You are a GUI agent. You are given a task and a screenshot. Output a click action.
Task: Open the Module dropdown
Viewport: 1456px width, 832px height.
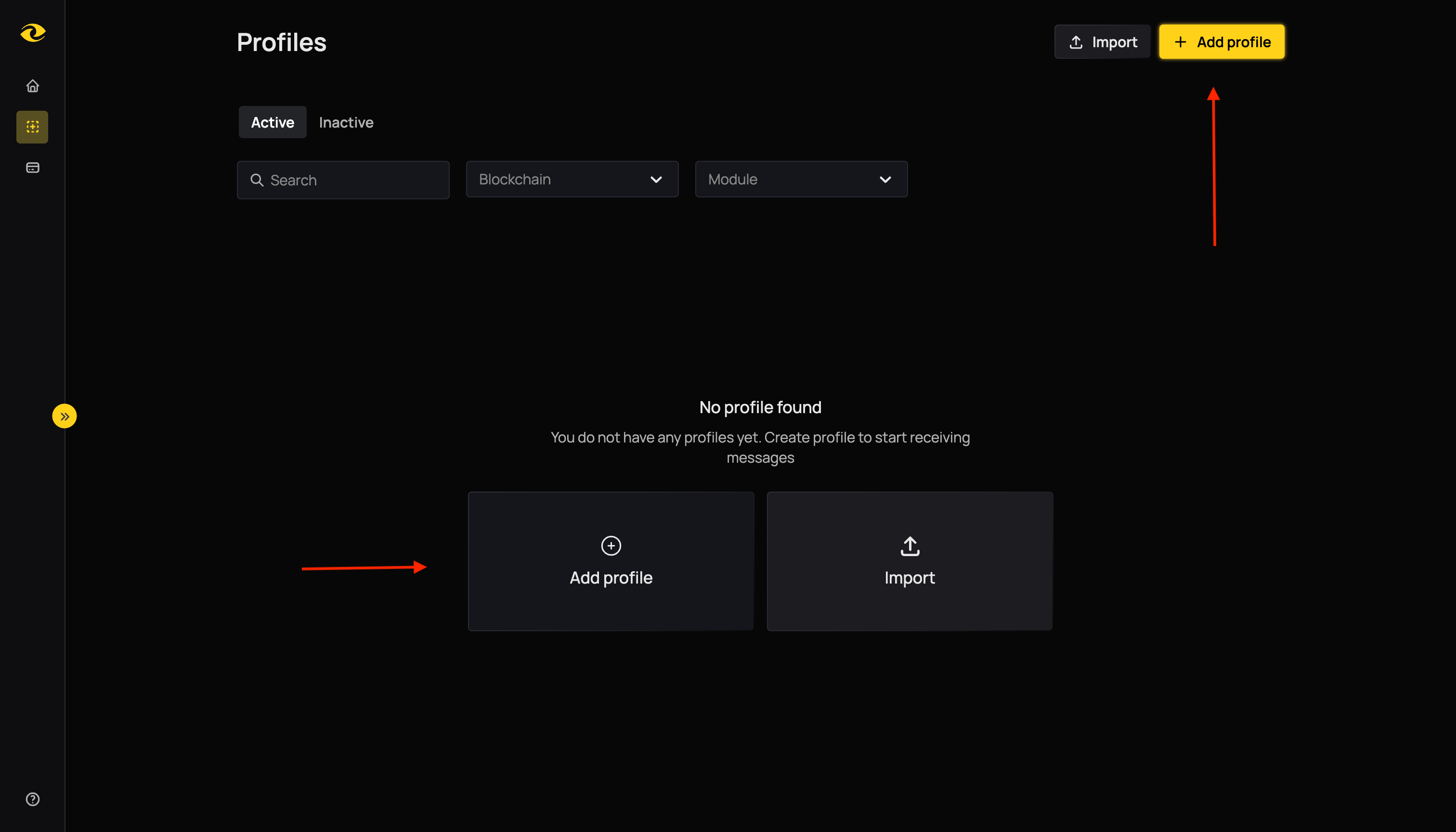pyautogui.click(x=801, y=179)
